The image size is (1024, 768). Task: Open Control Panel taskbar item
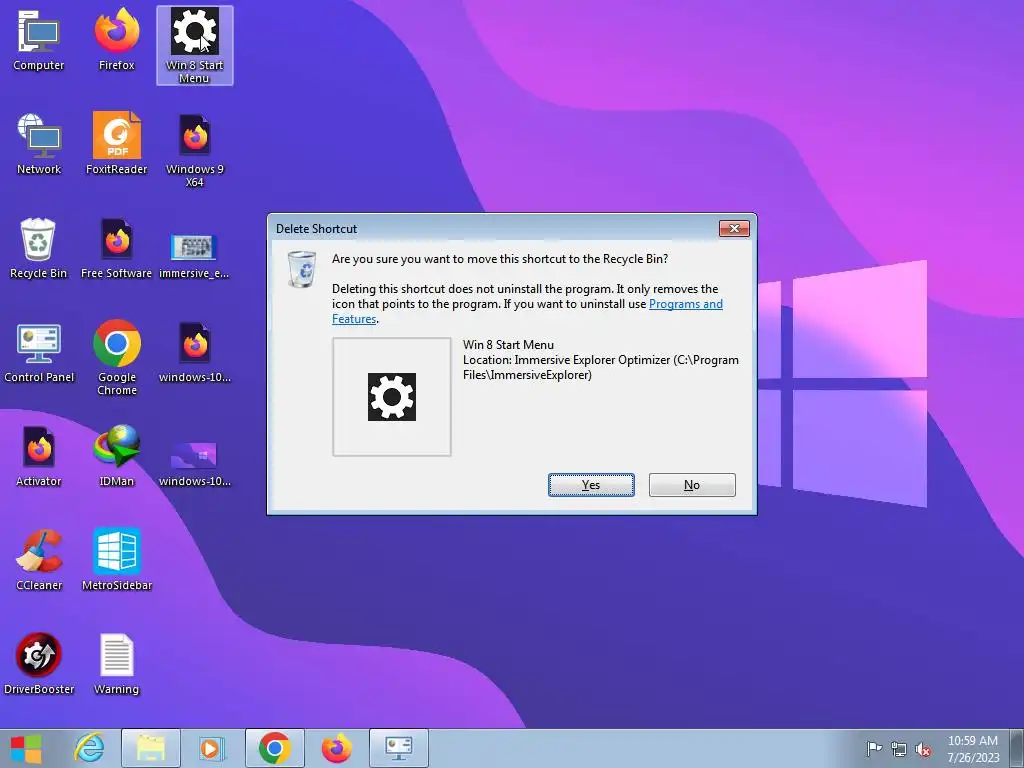398,748
